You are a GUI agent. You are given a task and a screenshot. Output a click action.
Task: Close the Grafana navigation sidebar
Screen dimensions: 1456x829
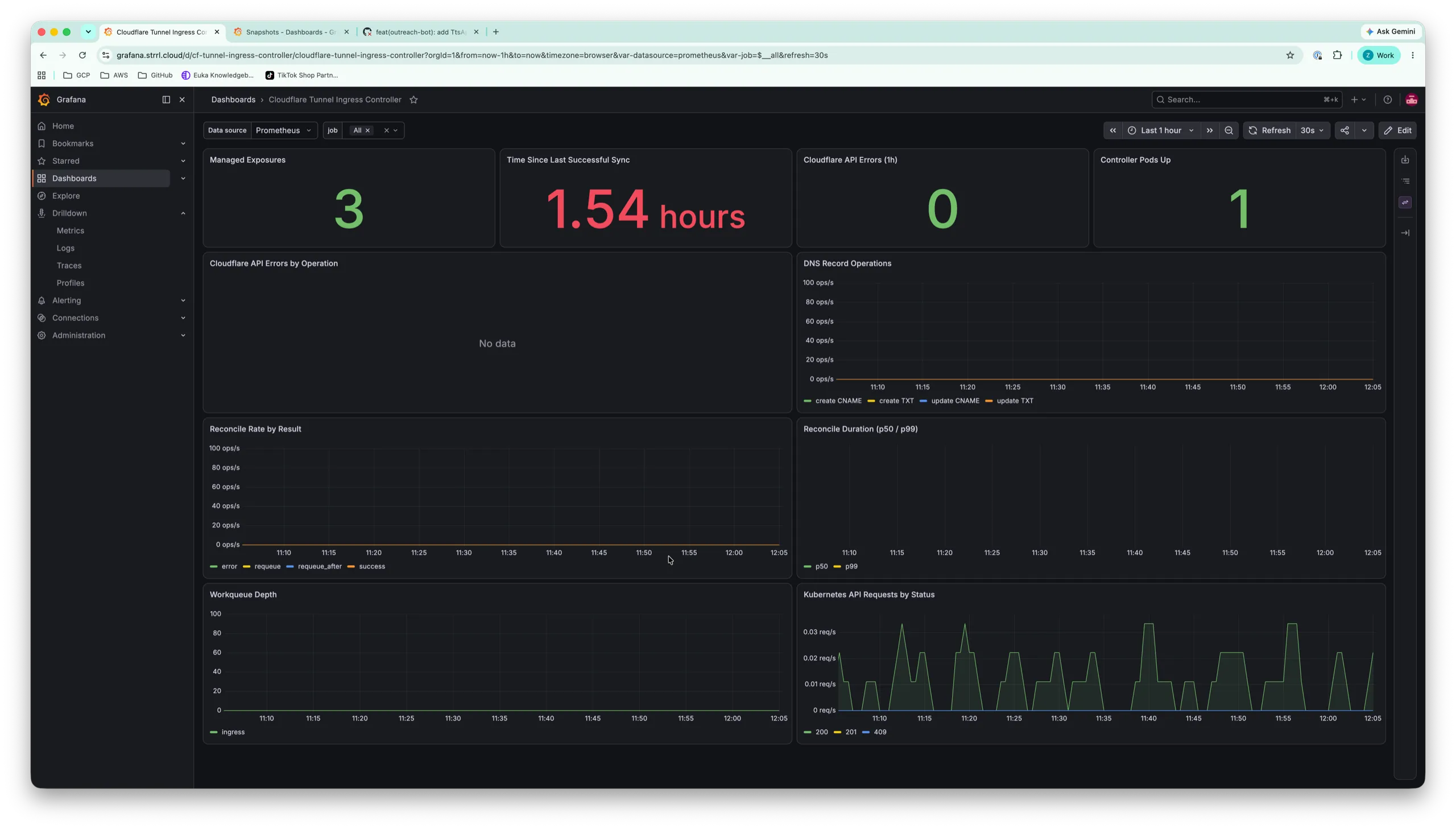click(182, 100)
